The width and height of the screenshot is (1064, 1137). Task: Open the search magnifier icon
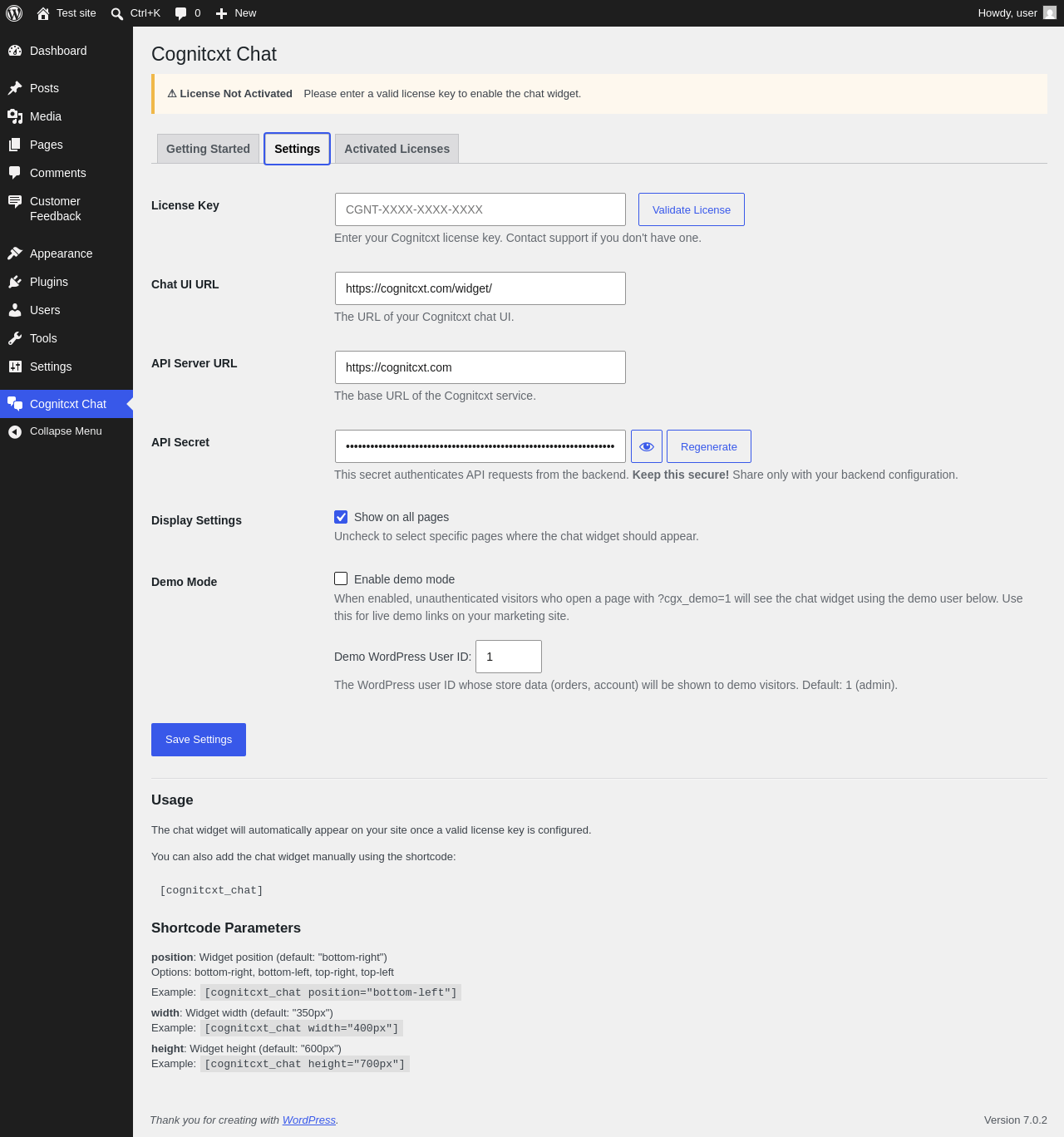pos(117,13)
